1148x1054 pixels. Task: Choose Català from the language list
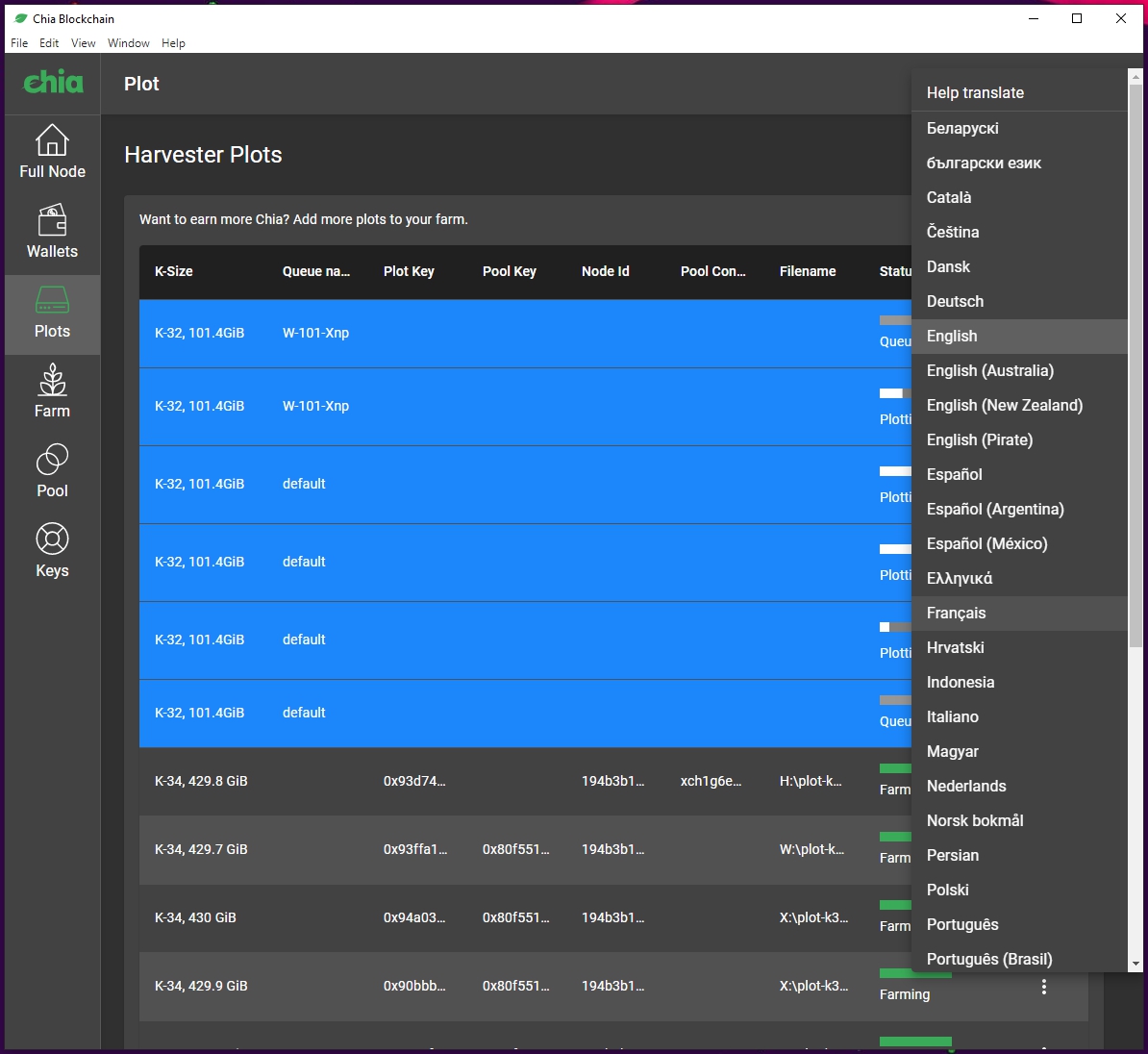(x=1019, y=197)
